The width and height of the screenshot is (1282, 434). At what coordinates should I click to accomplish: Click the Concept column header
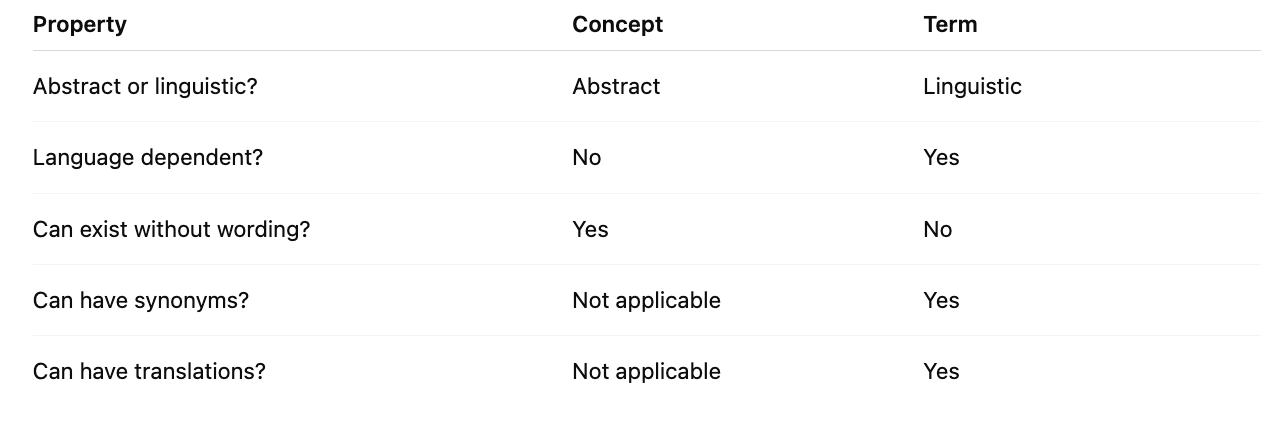coord(617,25)
